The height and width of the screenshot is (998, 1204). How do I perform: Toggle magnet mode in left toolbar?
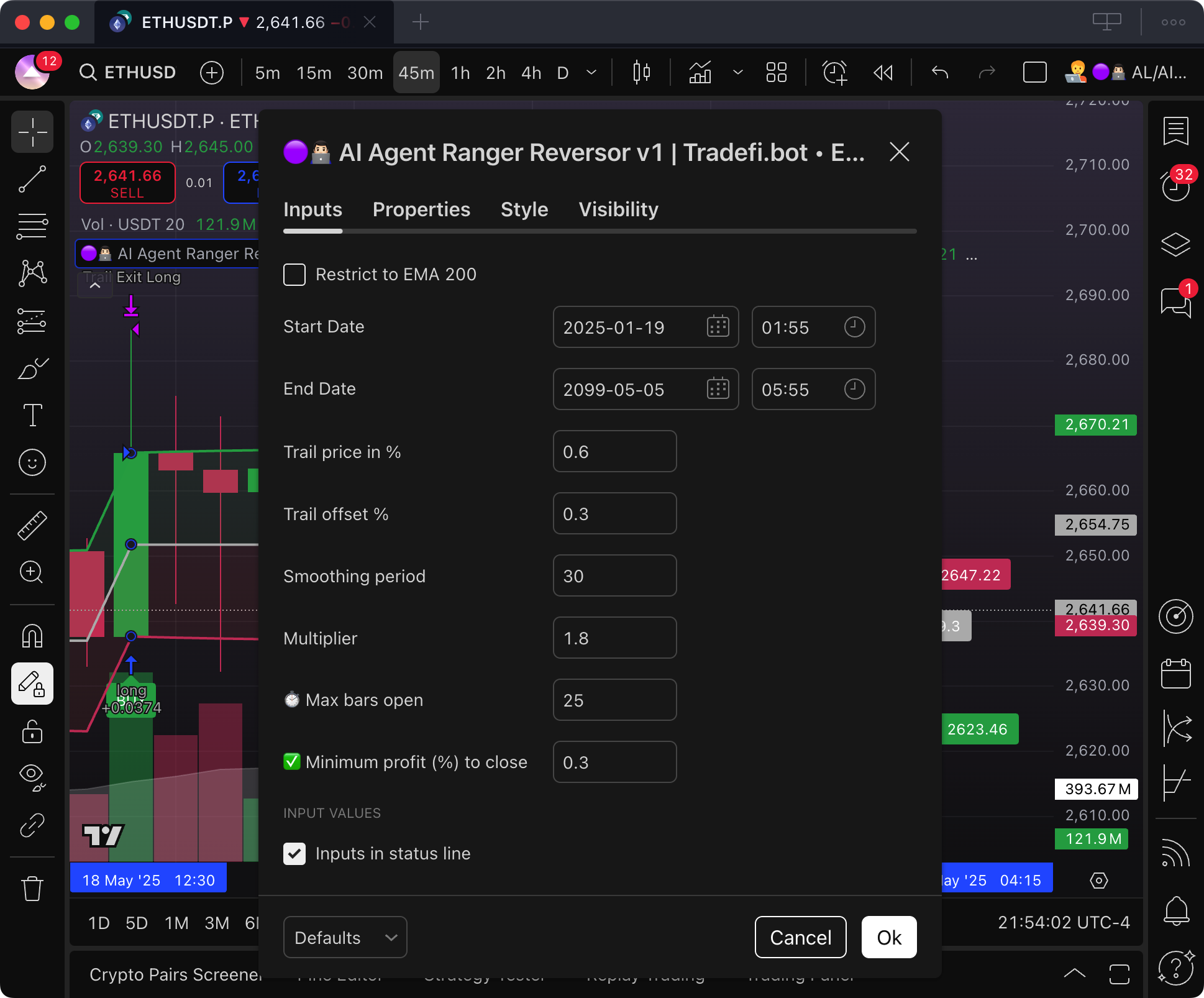click(x=32, y=636)
